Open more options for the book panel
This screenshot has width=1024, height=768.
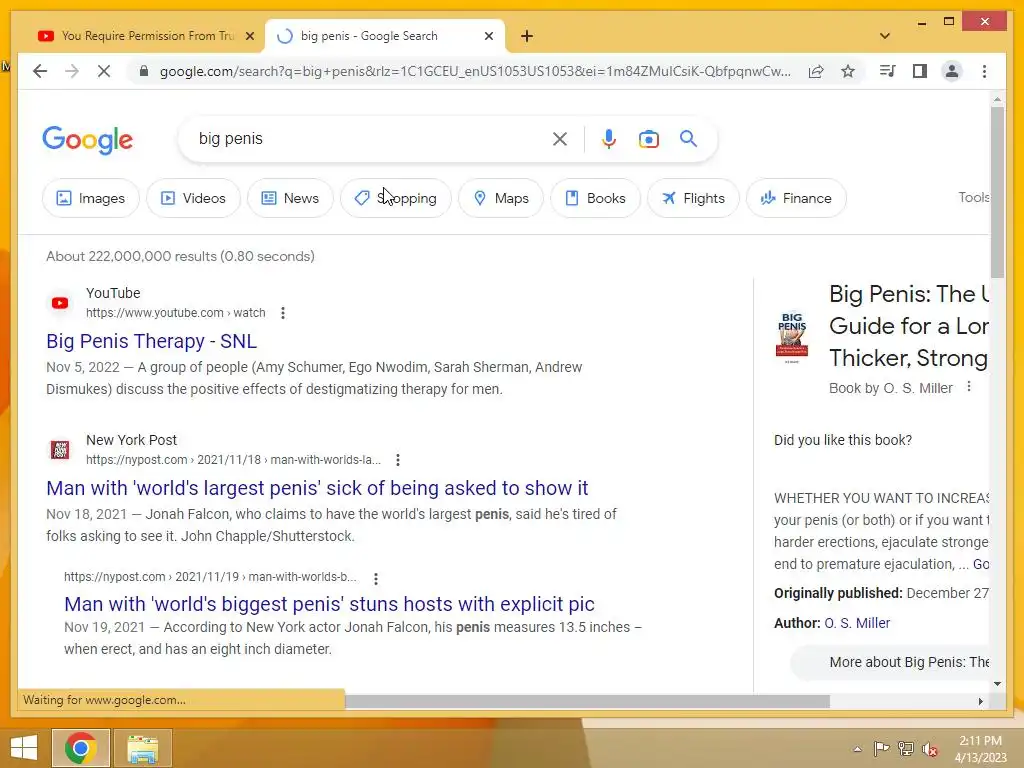[x=969, y=387]
